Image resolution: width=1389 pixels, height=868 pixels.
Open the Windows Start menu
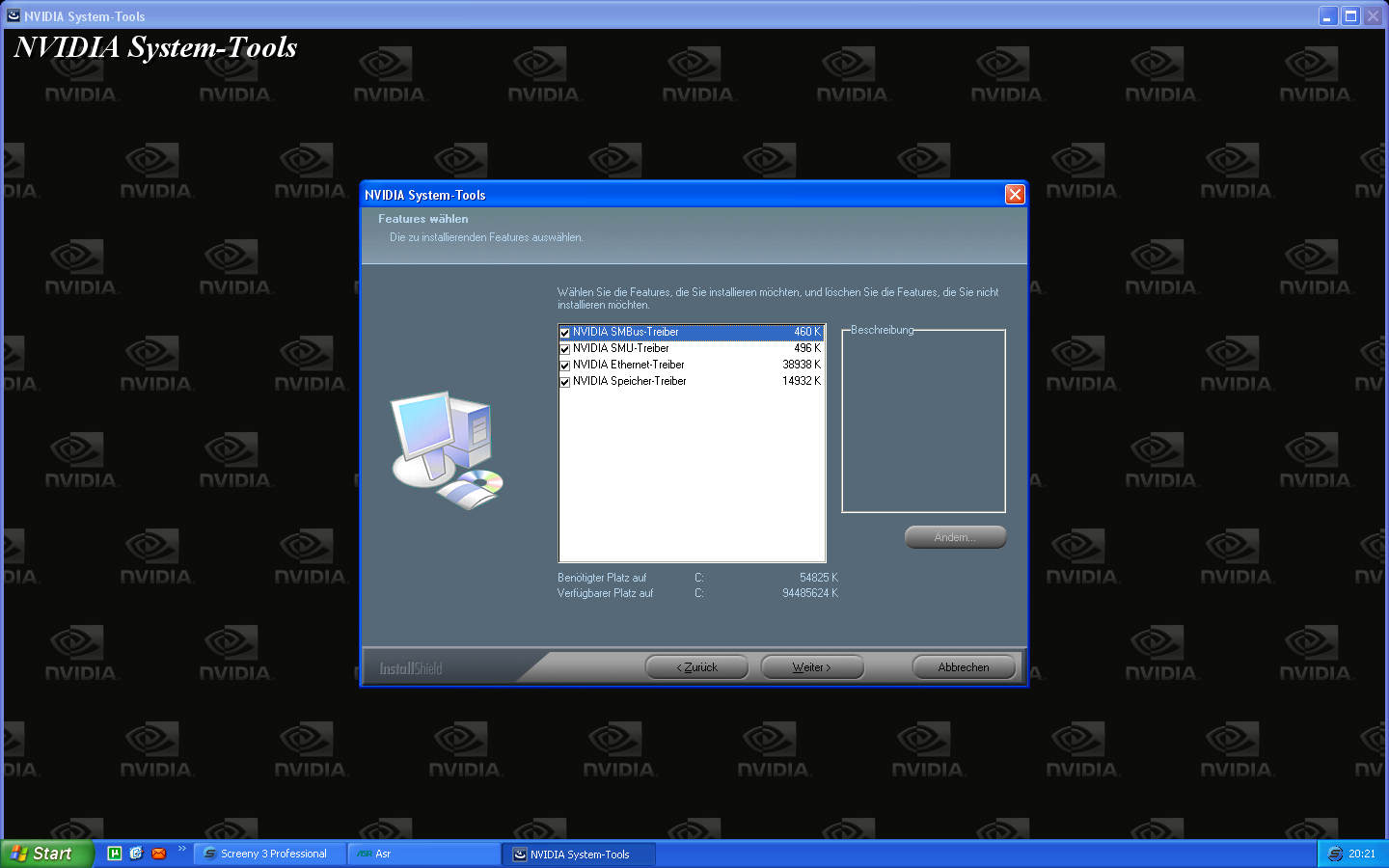tap(47, 854)
